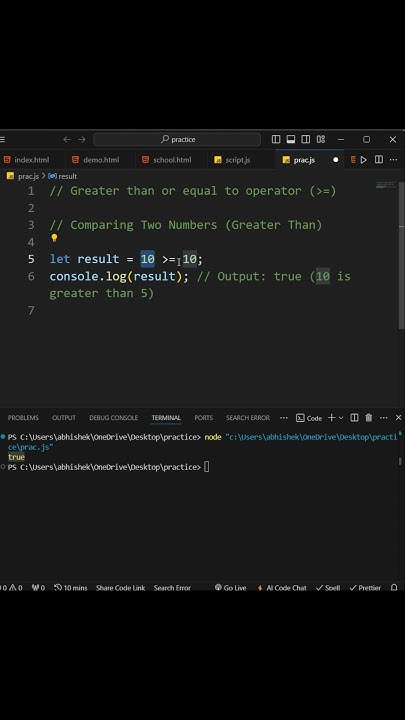Viewport: 405px width, 720px height.
Task: Open the editor more actions ellipsis
Action: pos(394,160)
